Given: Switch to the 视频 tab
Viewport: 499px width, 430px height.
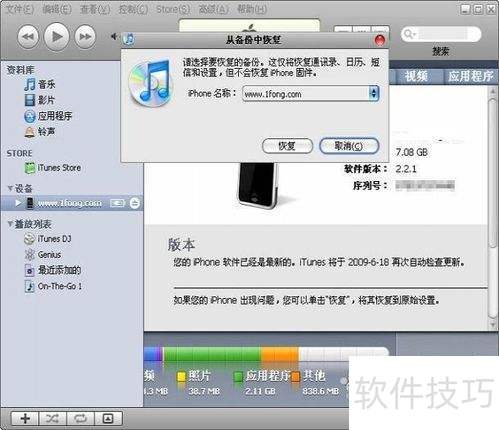Looking at the screenshot, I should point(416,77).
